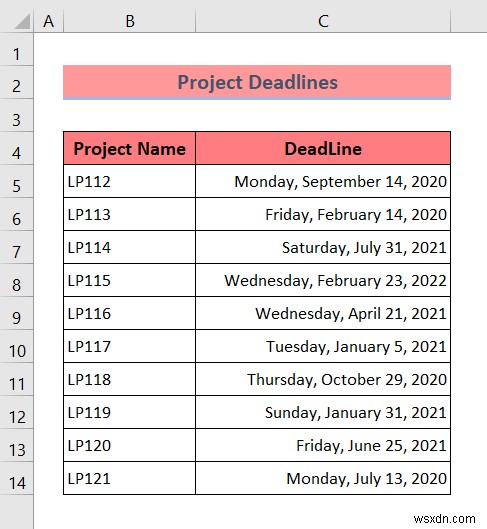
Task: Select cell with Friday, February 14, 2020
Action: coord(323,215)
